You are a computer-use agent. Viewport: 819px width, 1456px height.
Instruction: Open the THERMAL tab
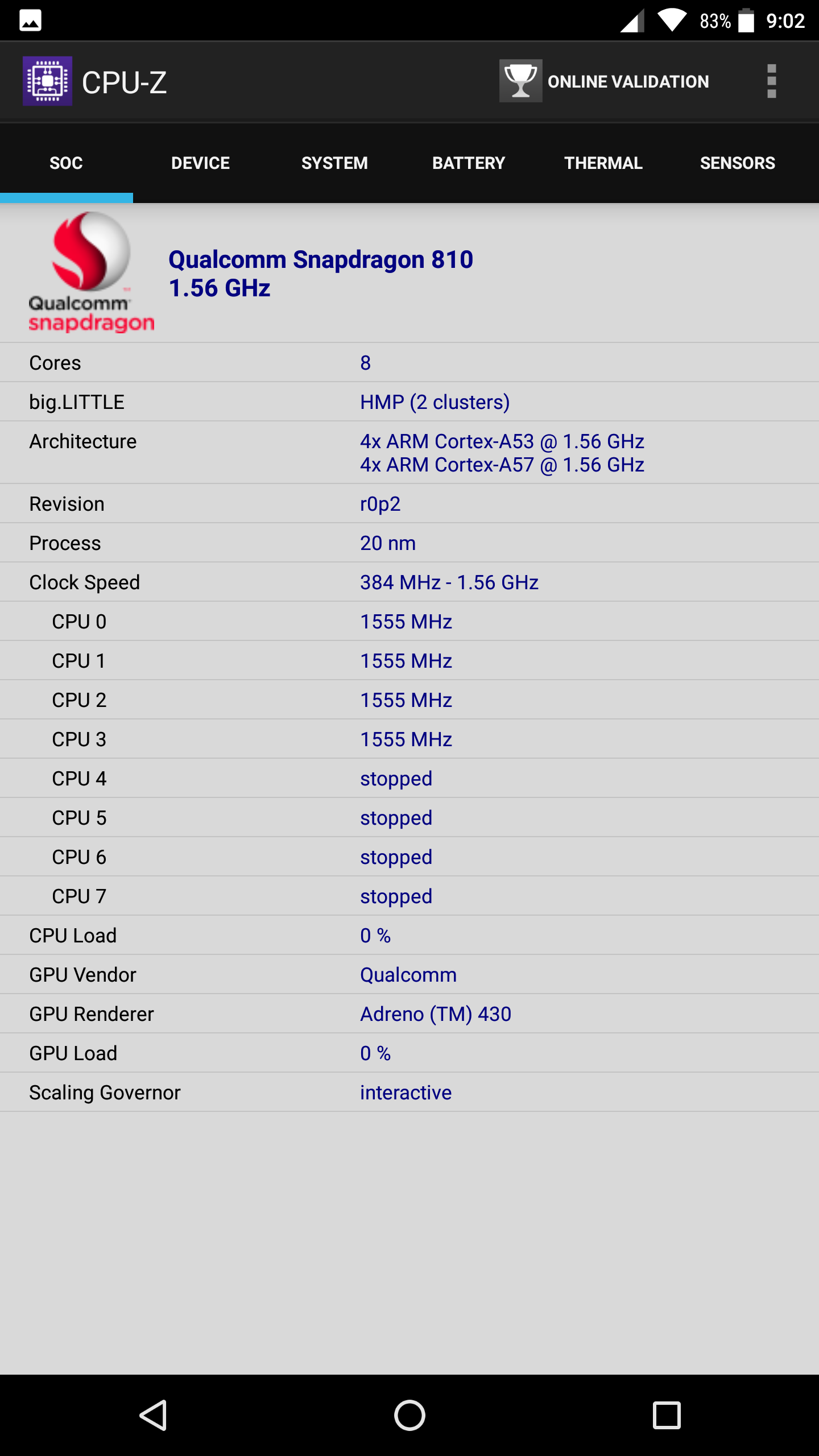(603, 163)
